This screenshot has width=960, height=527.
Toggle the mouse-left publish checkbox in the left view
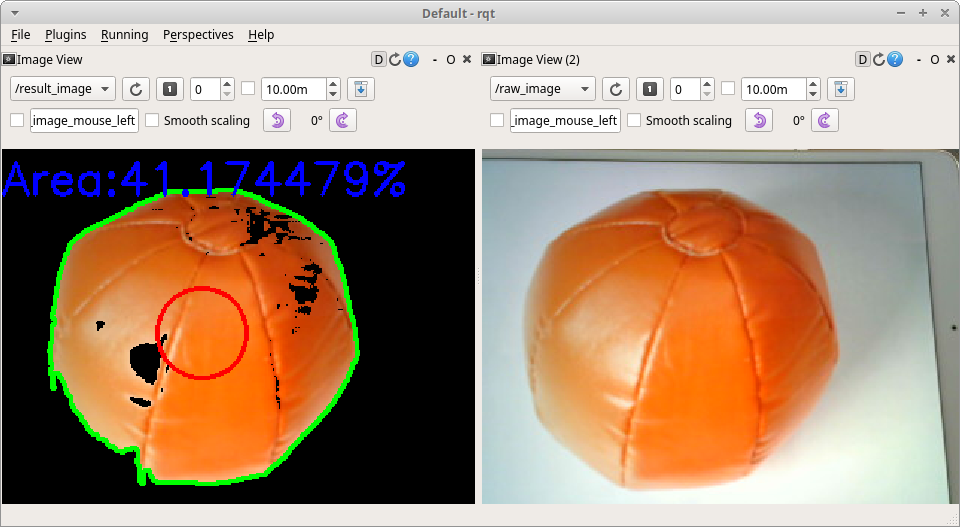point(17,121)
